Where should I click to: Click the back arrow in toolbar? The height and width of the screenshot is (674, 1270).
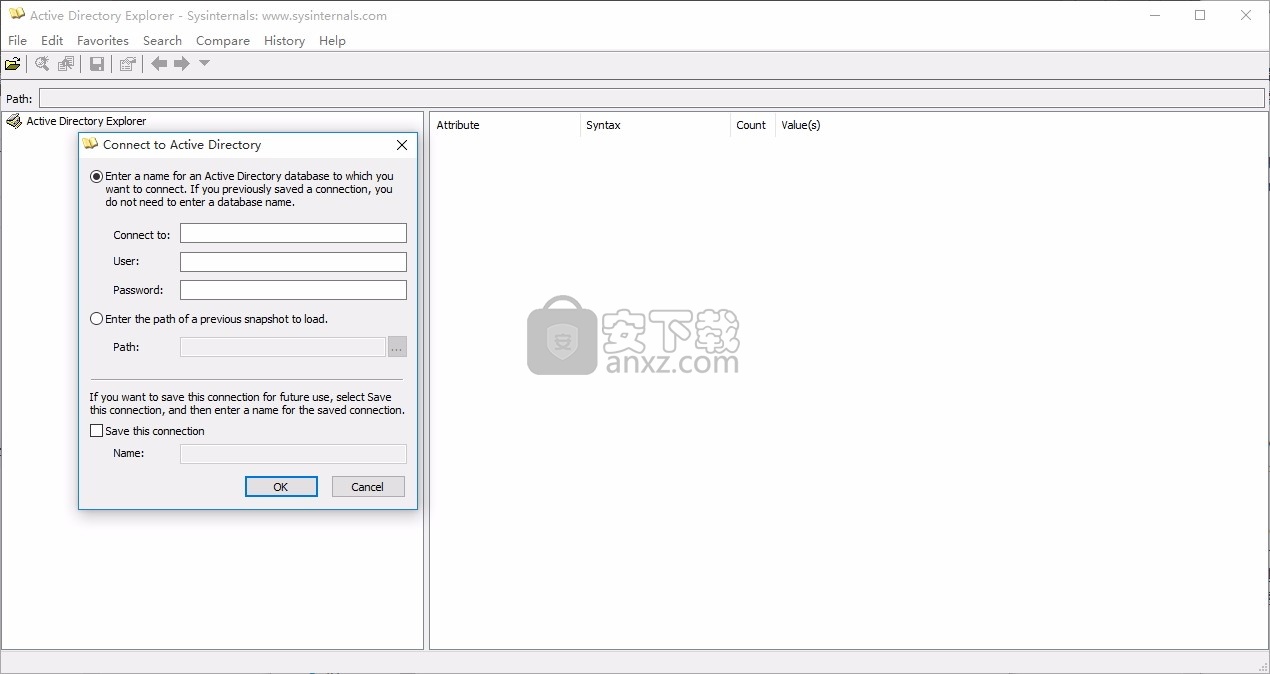pos(159,64)
